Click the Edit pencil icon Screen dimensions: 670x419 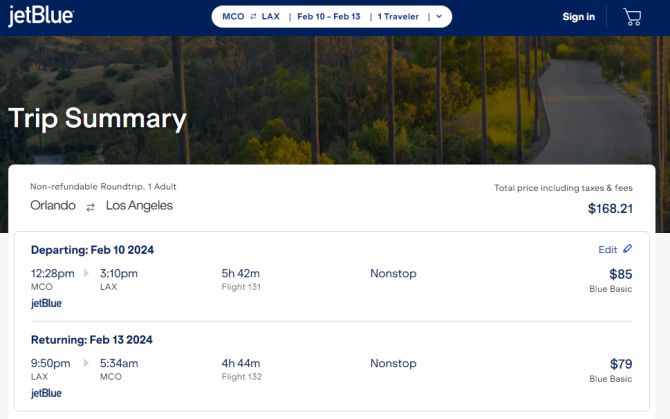point(627,249)
